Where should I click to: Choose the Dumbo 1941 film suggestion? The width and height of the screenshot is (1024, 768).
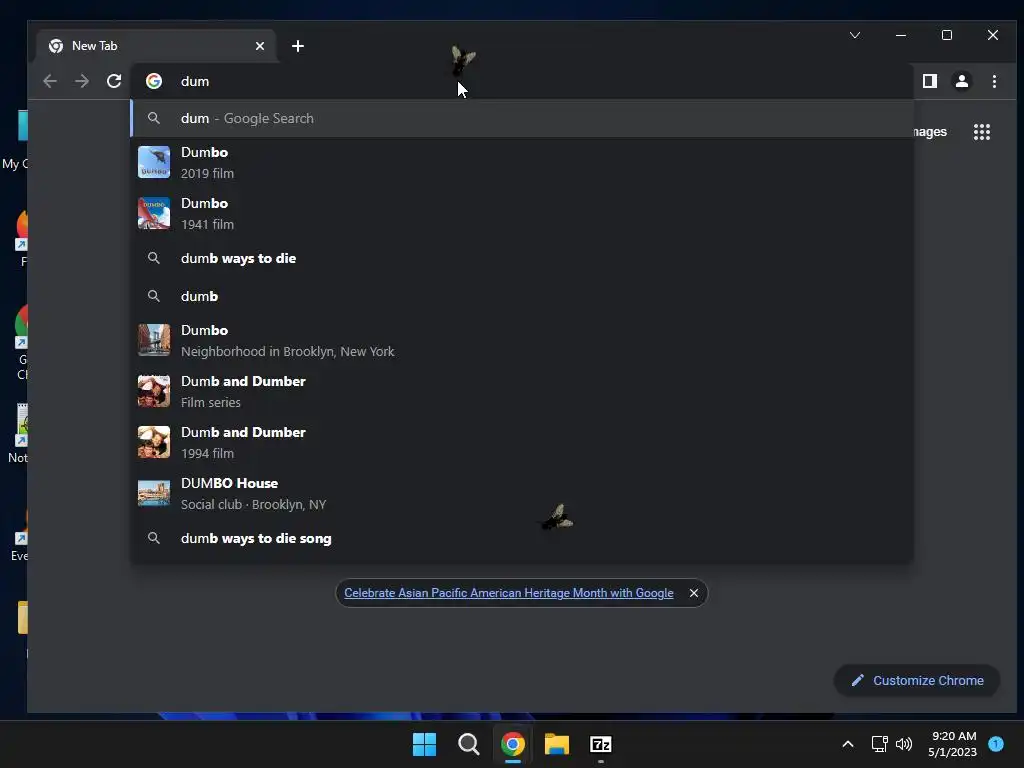[x=522, y=213]
